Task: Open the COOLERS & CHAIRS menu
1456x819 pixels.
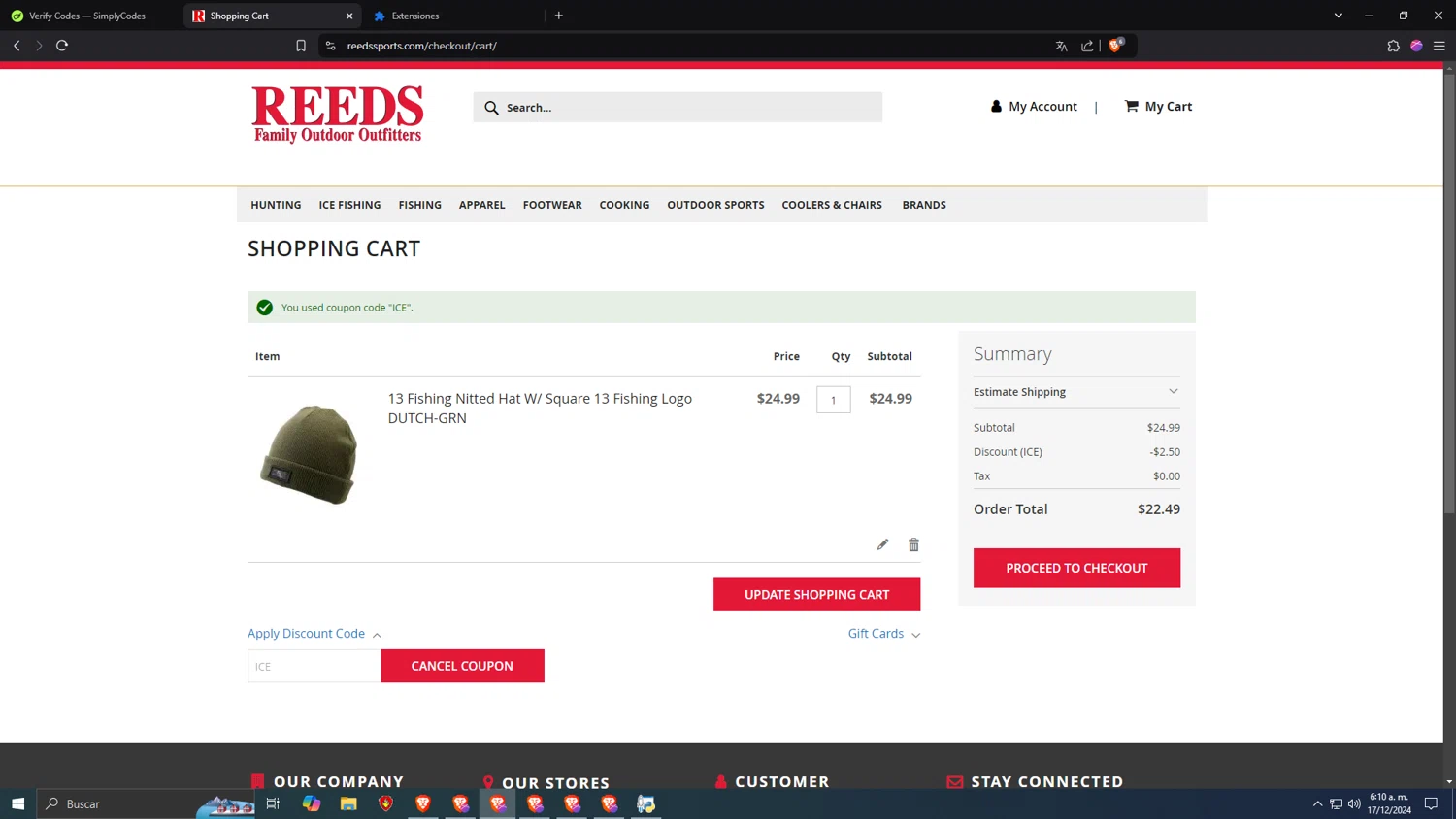Action: [832, 205]
